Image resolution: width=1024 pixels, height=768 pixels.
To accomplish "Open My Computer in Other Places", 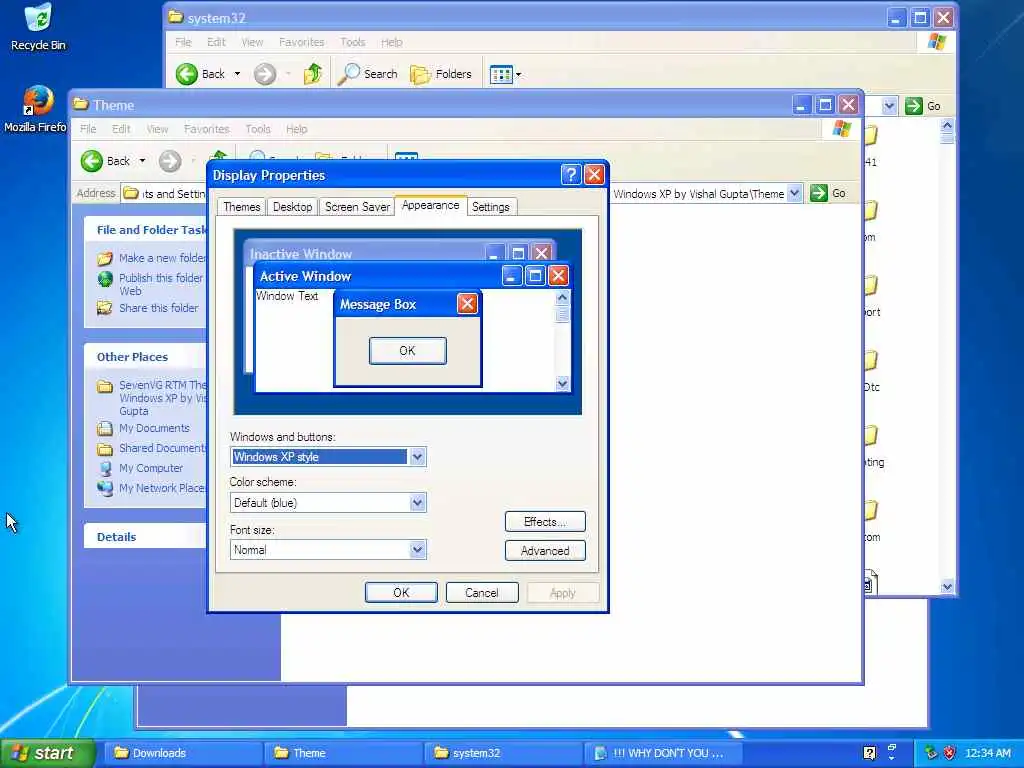I will coord(140,468).
